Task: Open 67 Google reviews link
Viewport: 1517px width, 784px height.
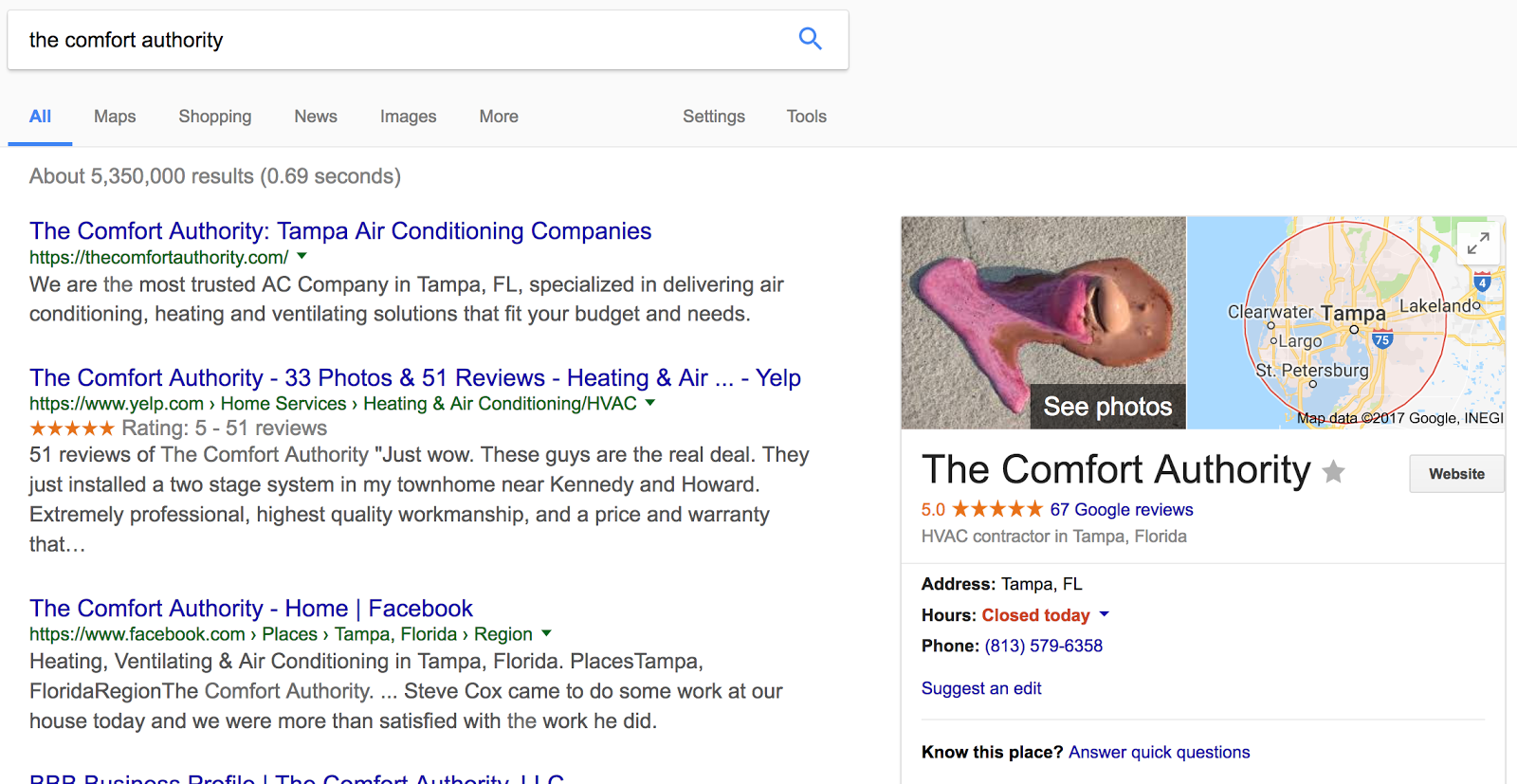Action: (x=1122, y=509)
